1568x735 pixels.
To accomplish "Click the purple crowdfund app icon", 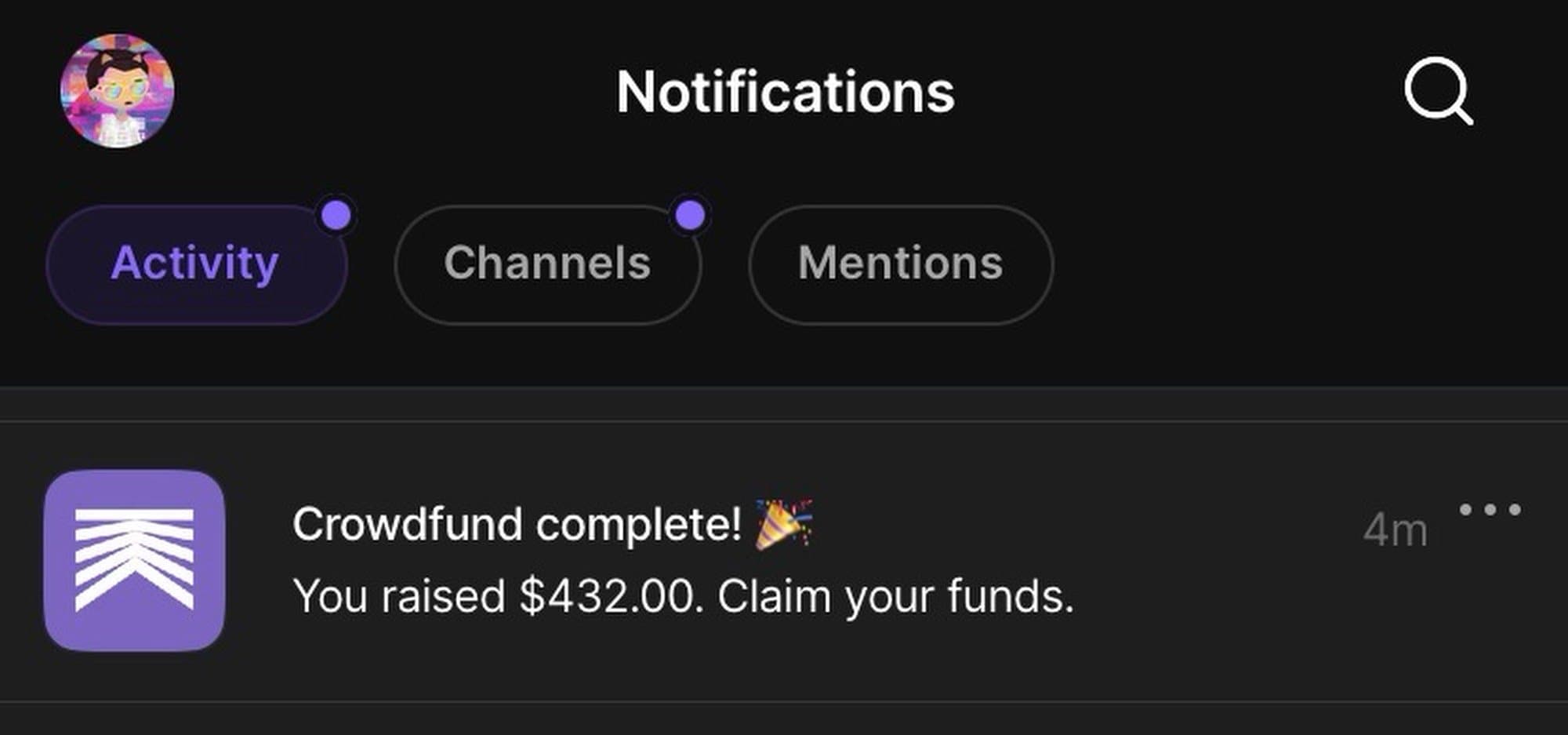I will tap(134, 560).
